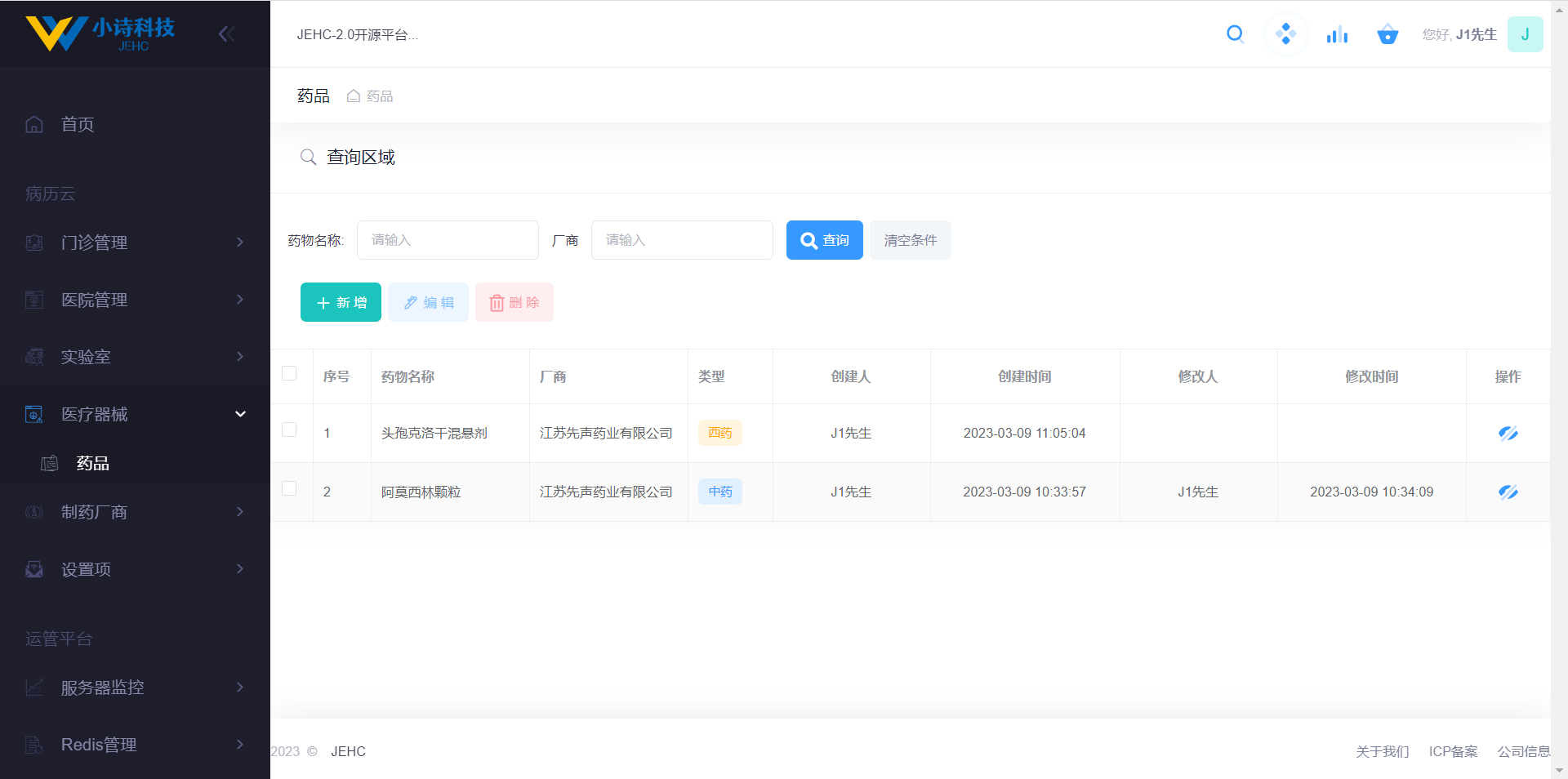The image size is (1568, 779).
Task: Click the 医院管理 sidebar icon
Action: click(34, 300)
